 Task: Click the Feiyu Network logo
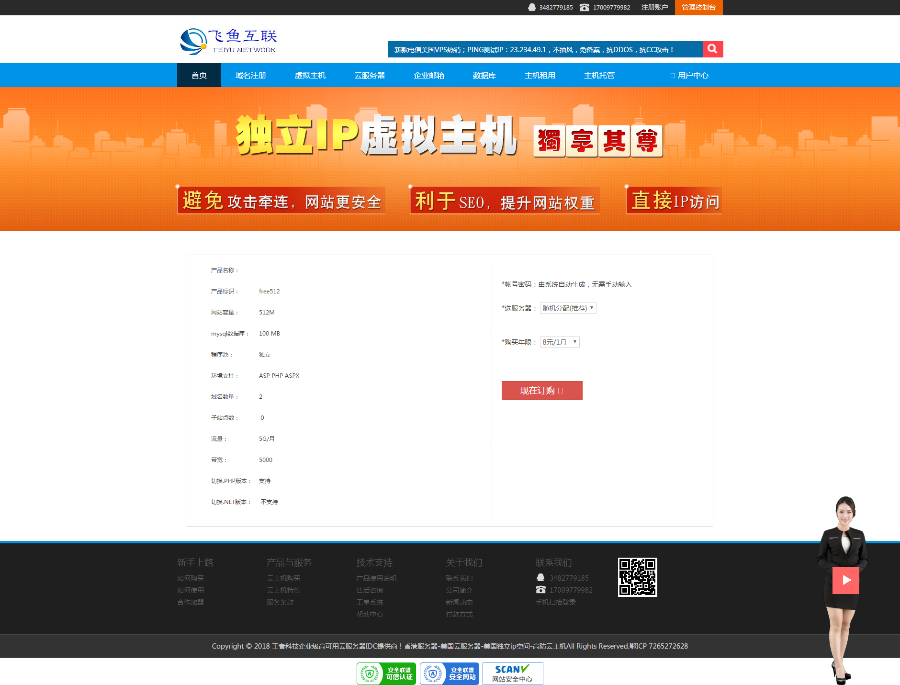228,41
